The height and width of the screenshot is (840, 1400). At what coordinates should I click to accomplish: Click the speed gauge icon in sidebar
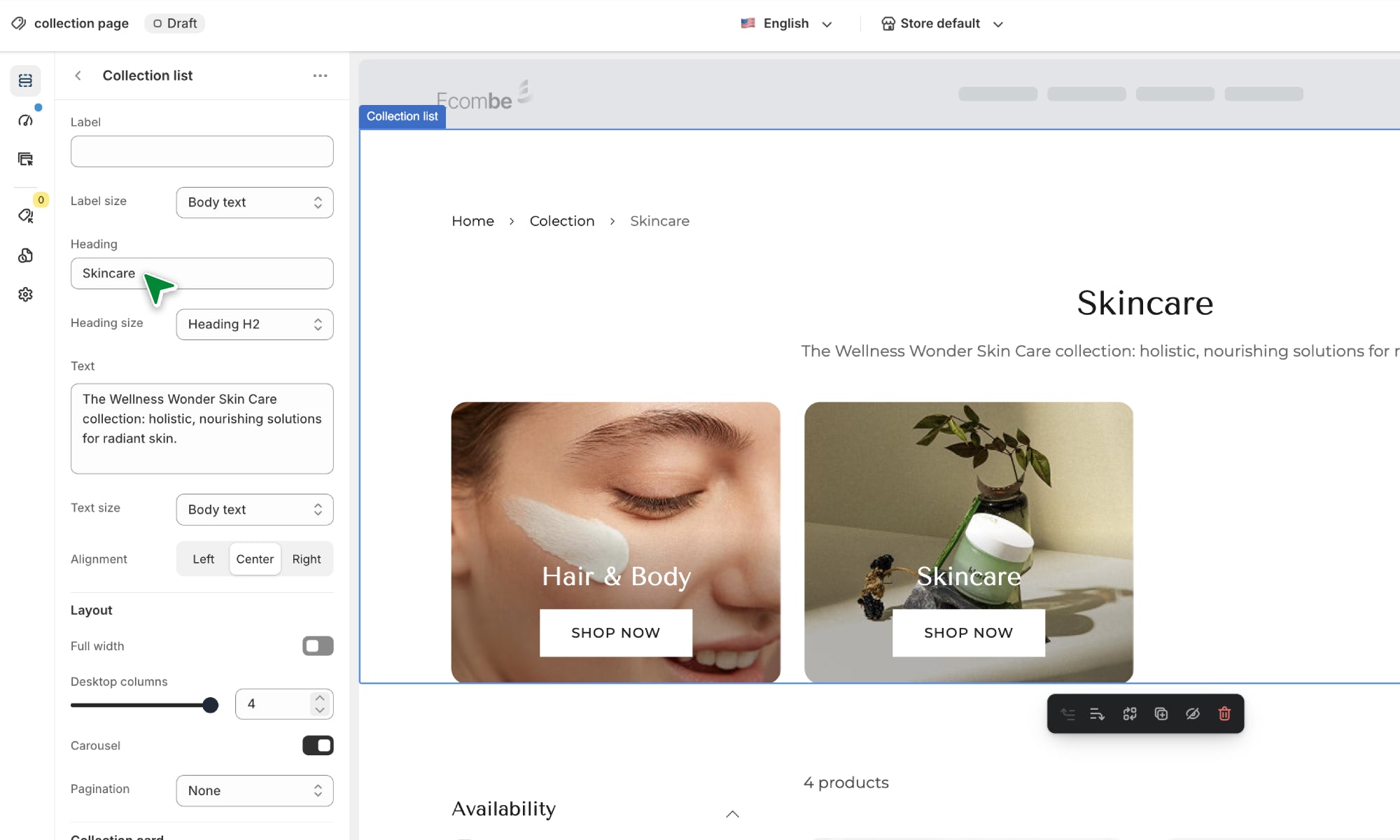[x=26, y=120]
